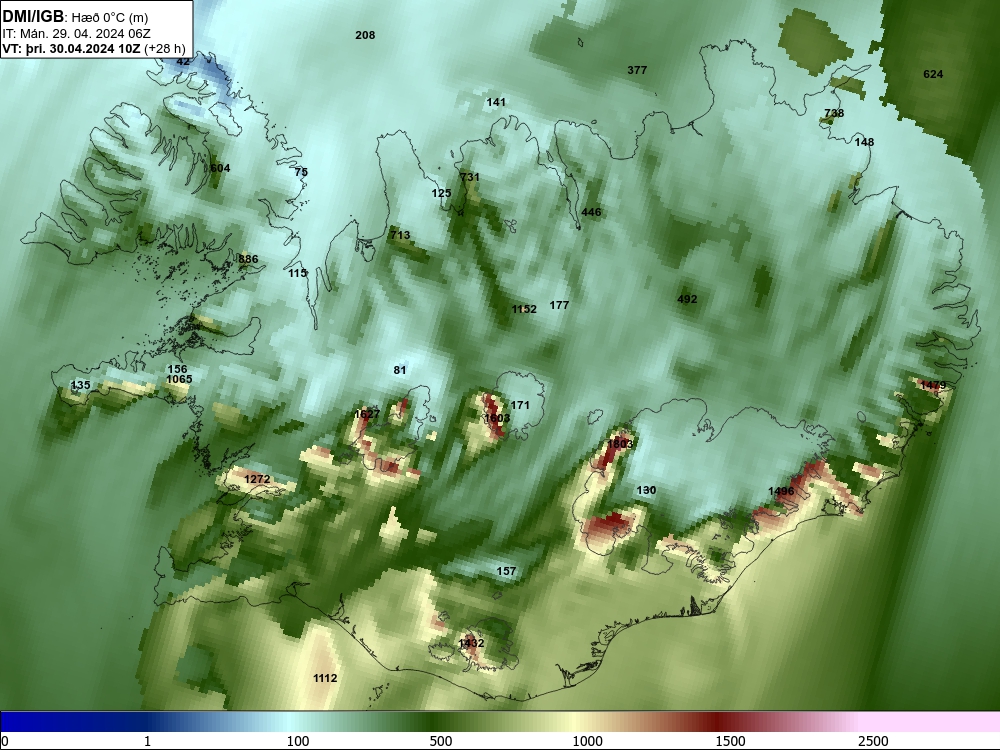Click the map value 75

click(301, 172)
